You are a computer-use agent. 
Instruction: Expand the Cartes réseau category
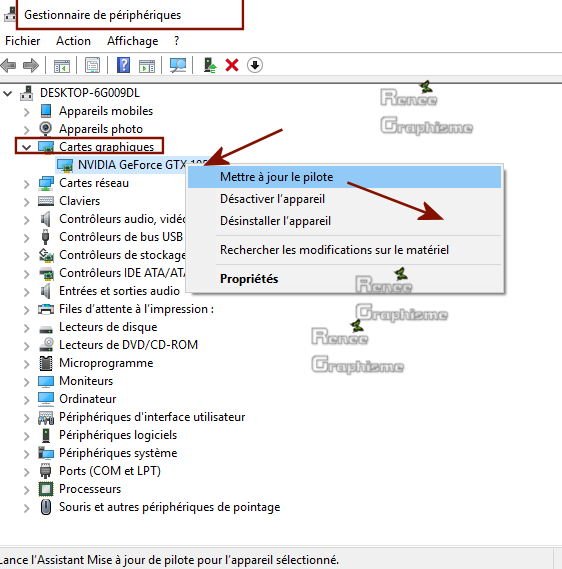point(26,184)
